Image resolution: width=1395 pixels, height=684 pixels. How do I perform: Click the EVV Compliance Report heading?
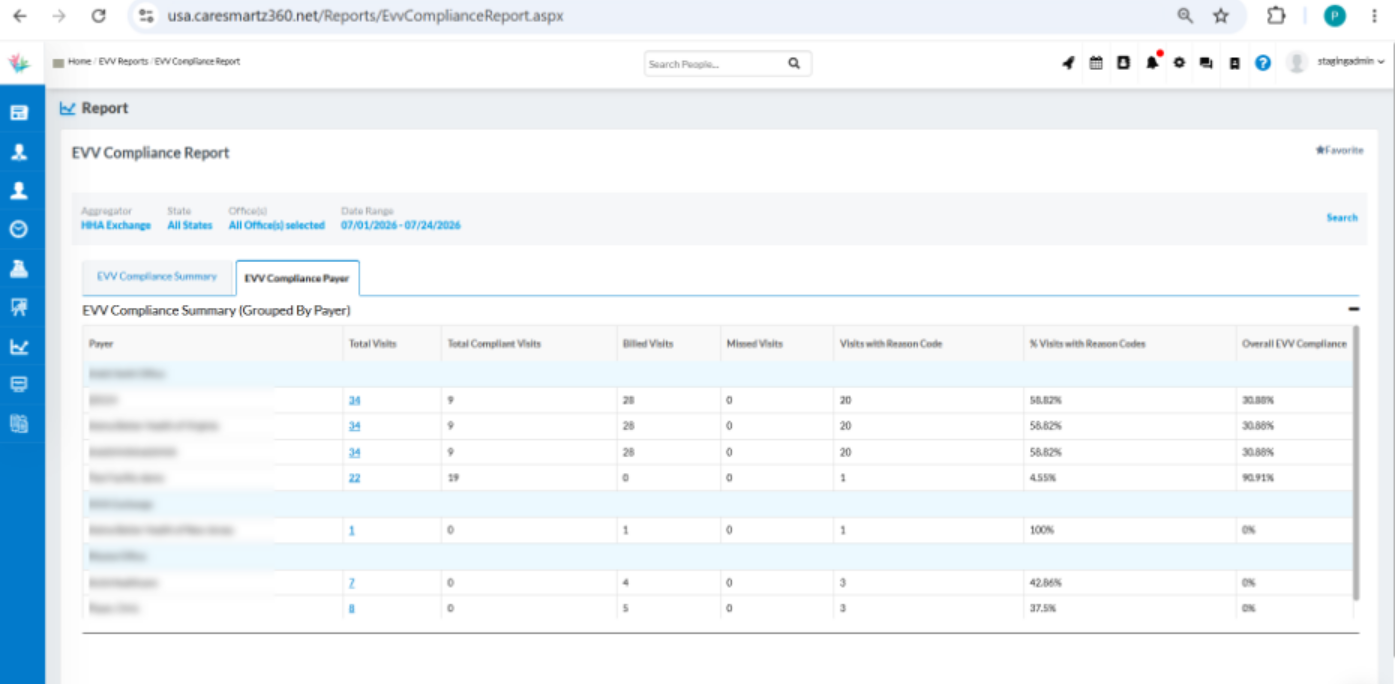point(151,153)
